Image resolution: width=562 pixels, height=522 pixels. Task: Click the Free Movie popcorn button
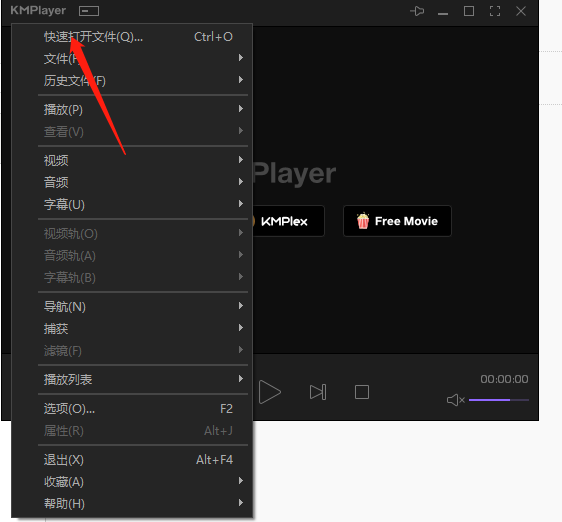pyautogui.click(x=397, y=221)
